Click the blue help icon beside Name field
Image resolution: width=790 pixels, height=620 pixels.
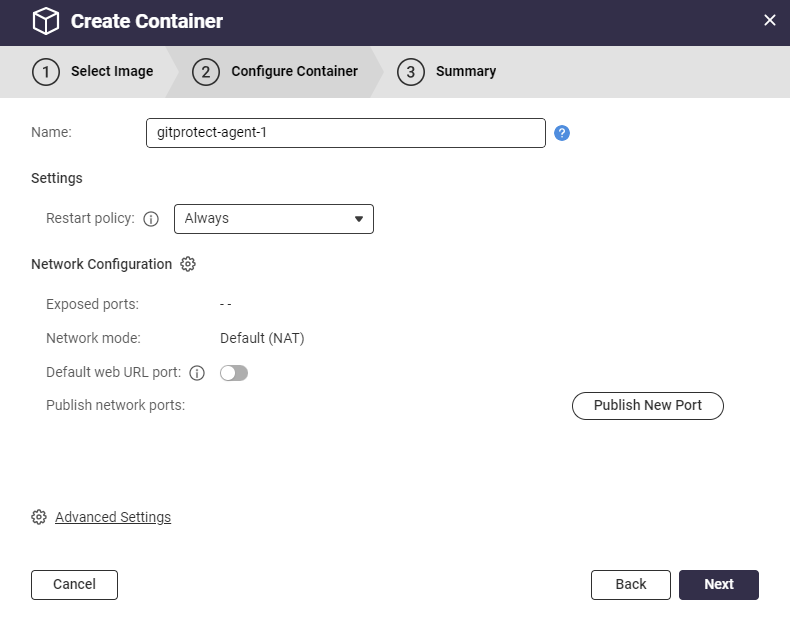pos(562,133)
